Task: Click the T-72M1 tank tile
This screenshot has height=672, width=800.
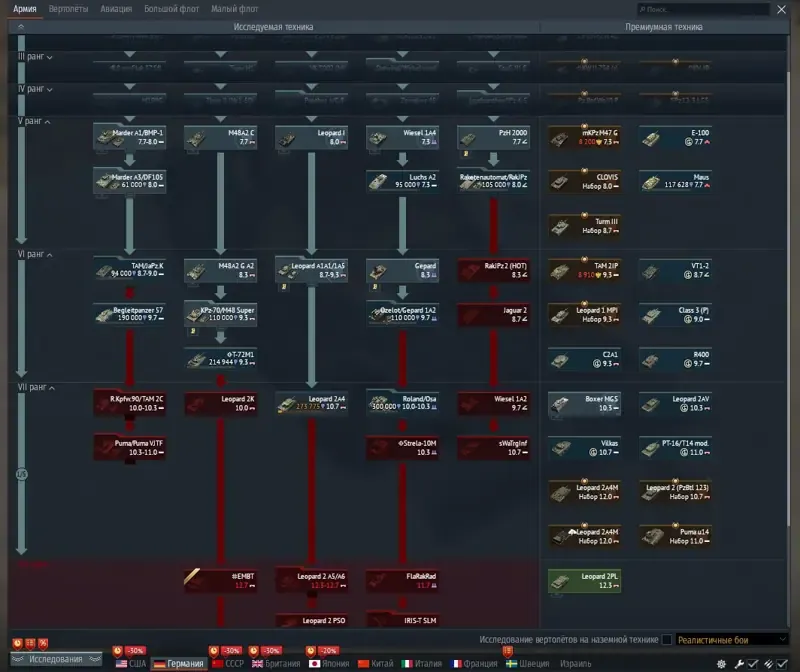Action: click(220, 359)
